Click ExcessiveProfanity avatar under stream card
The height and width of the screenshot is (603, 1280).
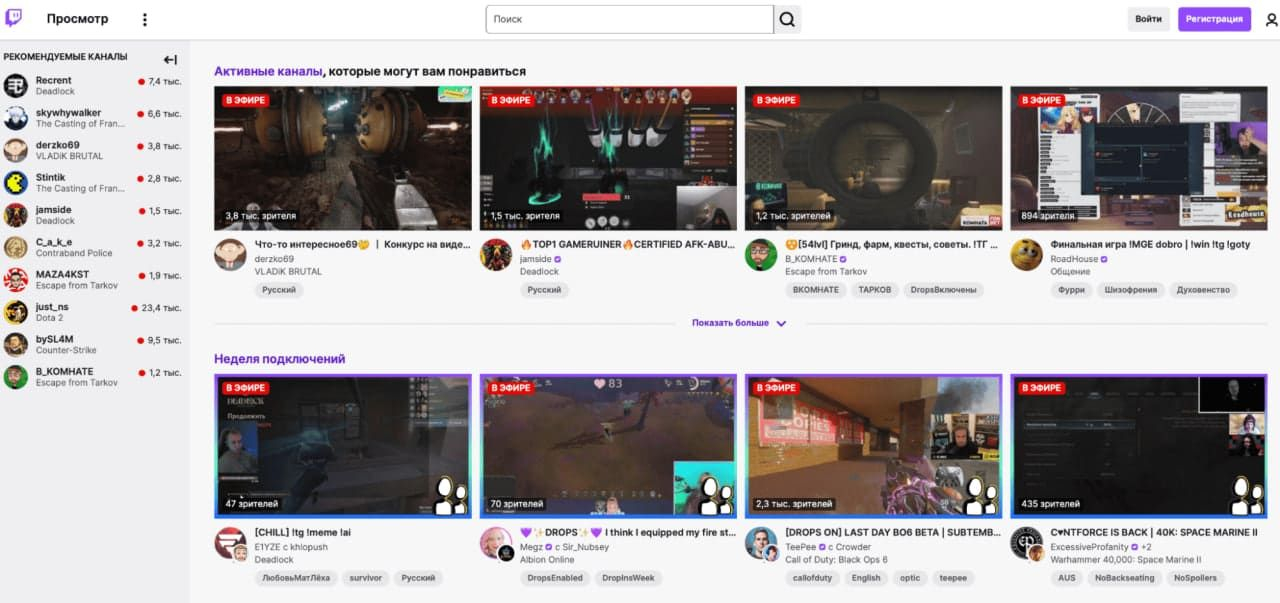pos(1026,543)
